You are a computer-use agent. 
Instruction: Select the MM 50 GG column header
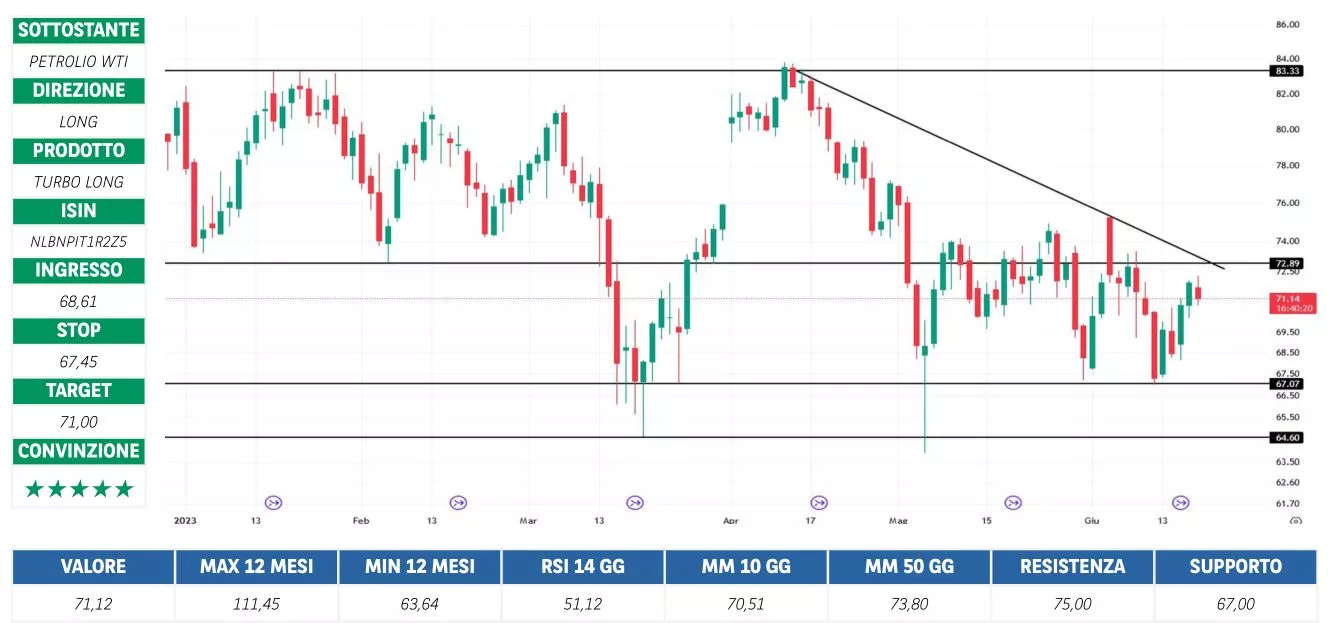tap(909, 566)
